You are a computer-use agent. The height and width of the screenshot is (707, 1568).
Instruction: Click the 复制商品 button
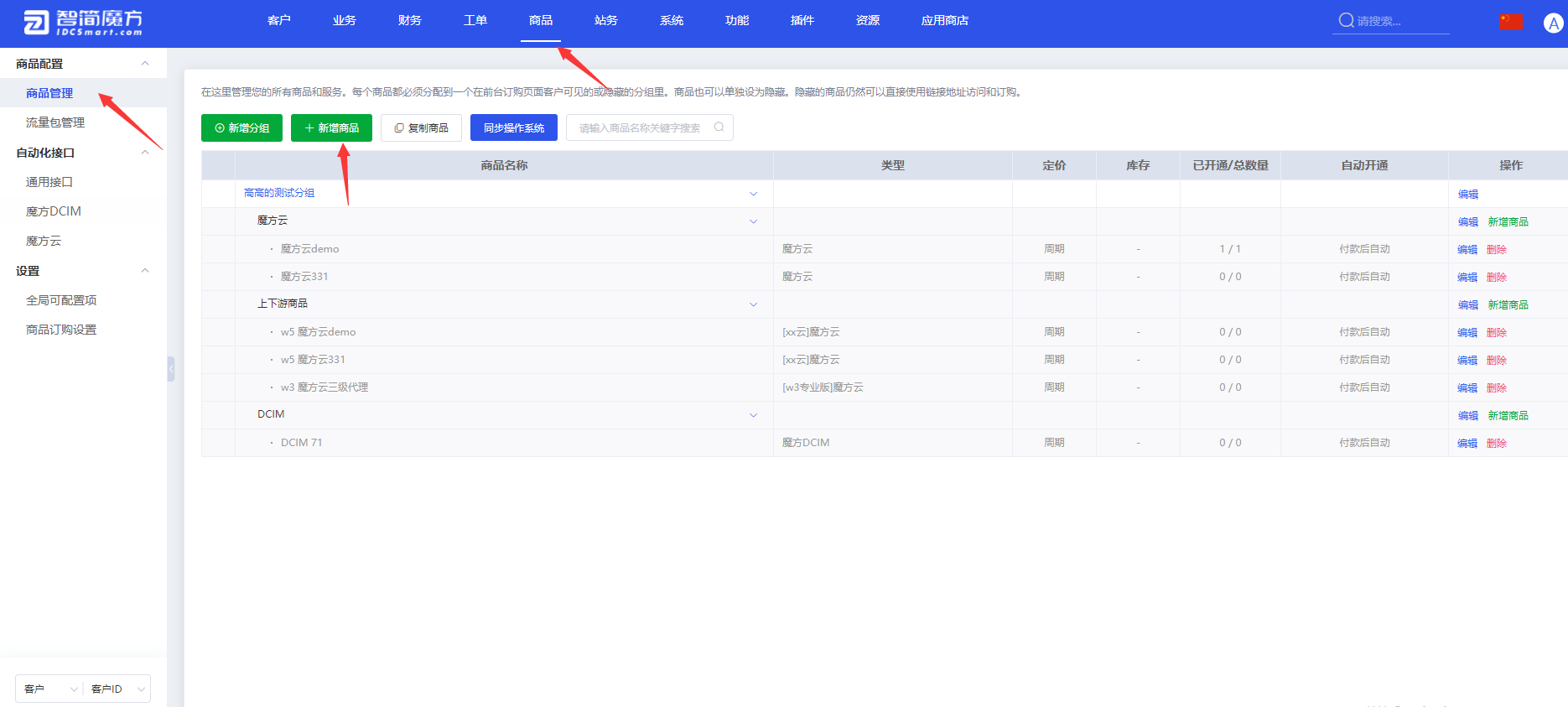point(421,128)
